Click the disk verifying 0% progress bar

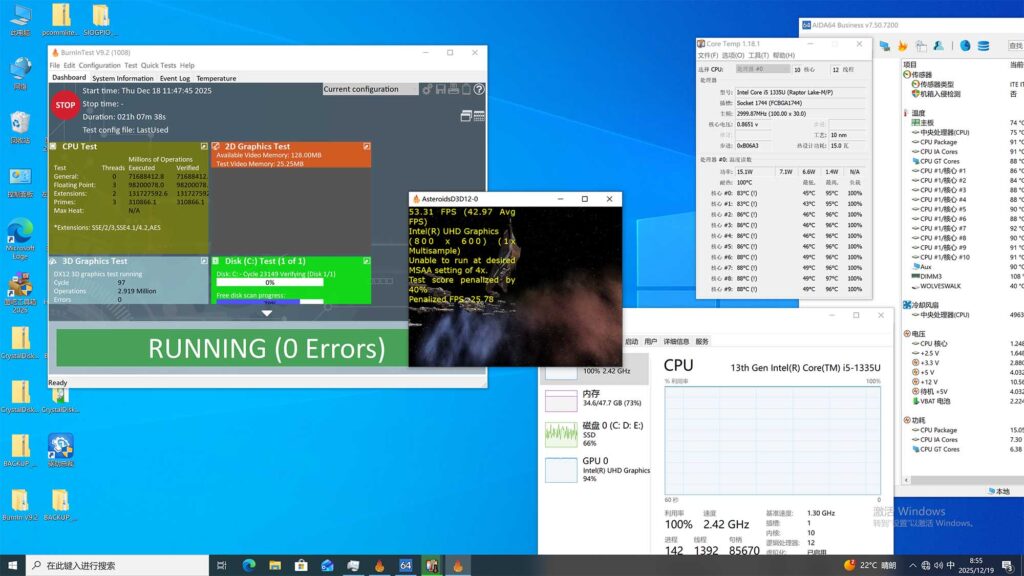pyautogui.click(x=270, y=283)
